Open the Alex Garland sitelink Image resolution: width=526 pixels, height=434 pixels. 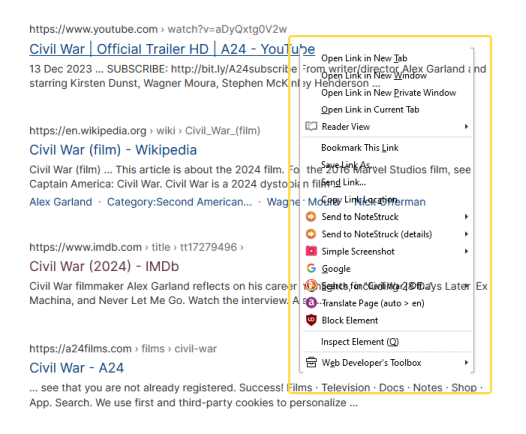tap(61, 202)
